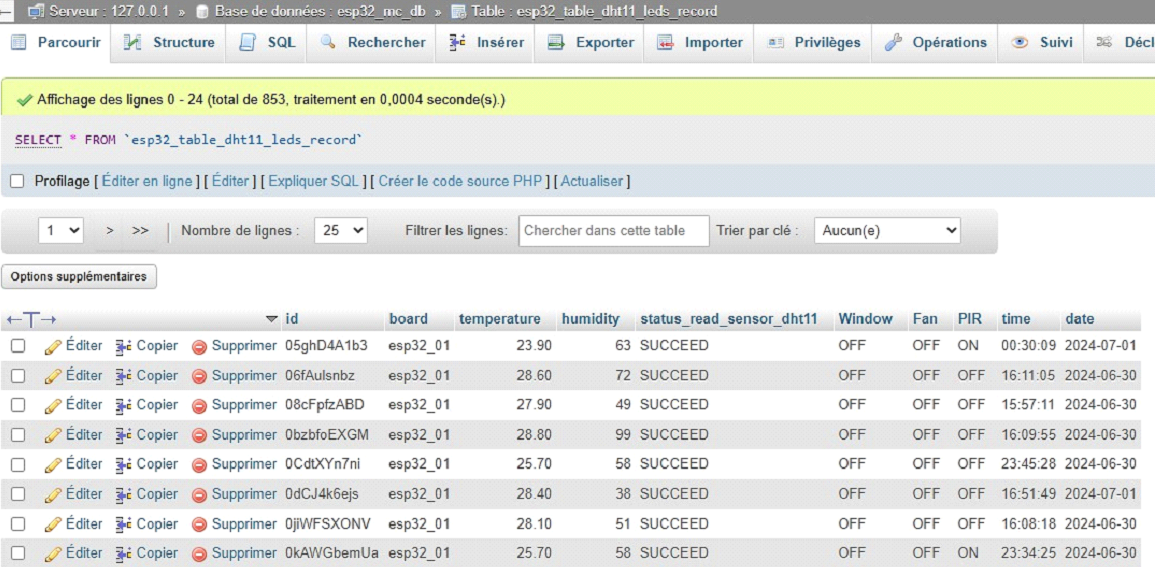Focus the Chercher dans cette table field
The image size is (1155, 567).
(x=613, y=230)
